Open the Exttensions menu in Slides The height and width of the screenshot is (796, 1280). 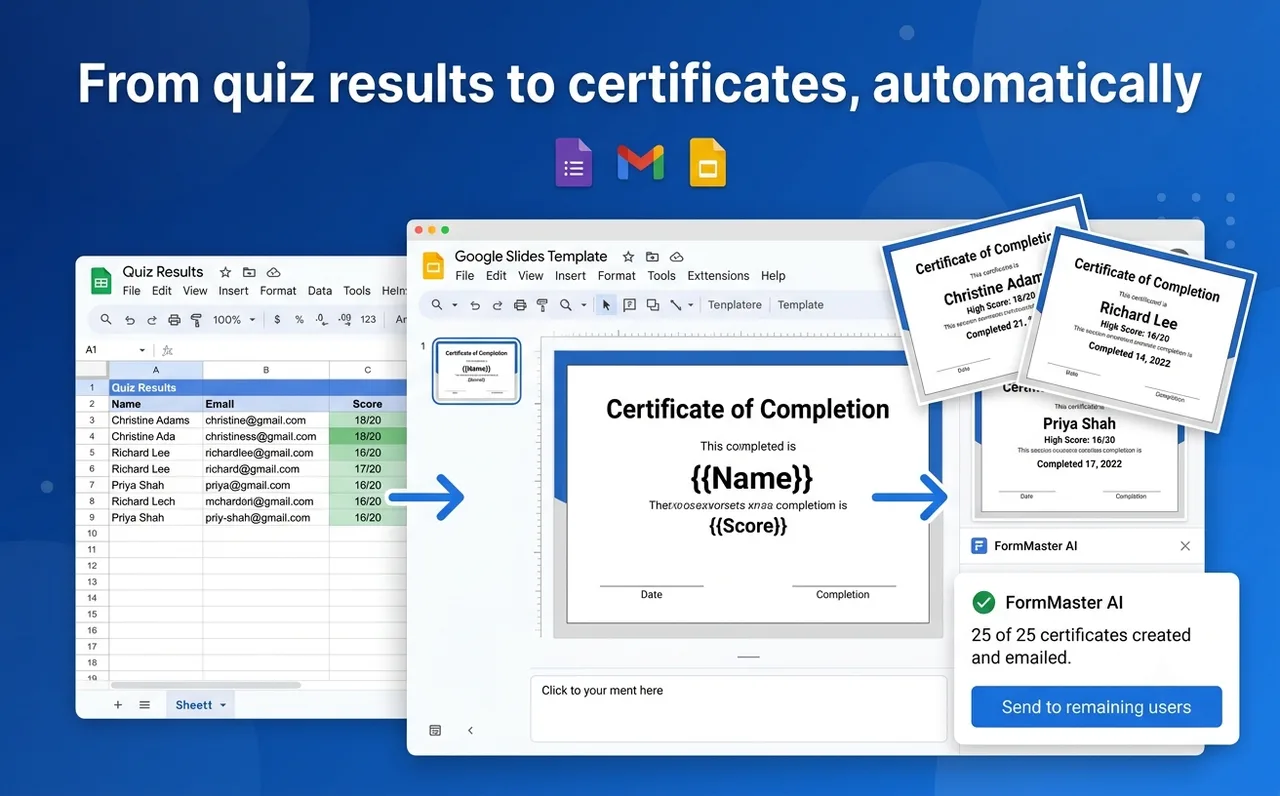718,276
